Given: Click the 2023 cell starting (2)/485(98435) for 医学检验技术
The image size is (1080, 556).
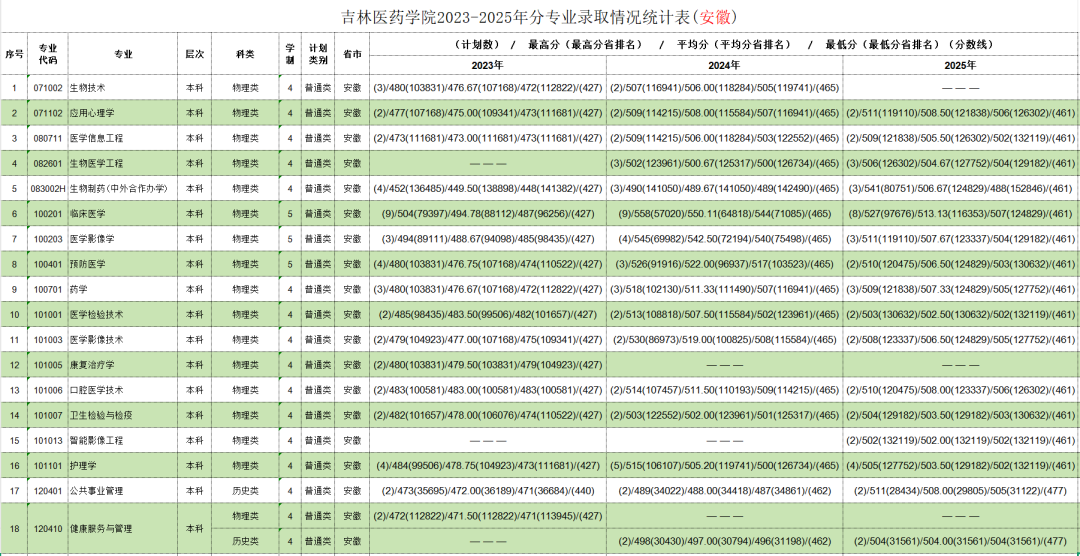Looking at the screenshot, I should pos(488,314).
